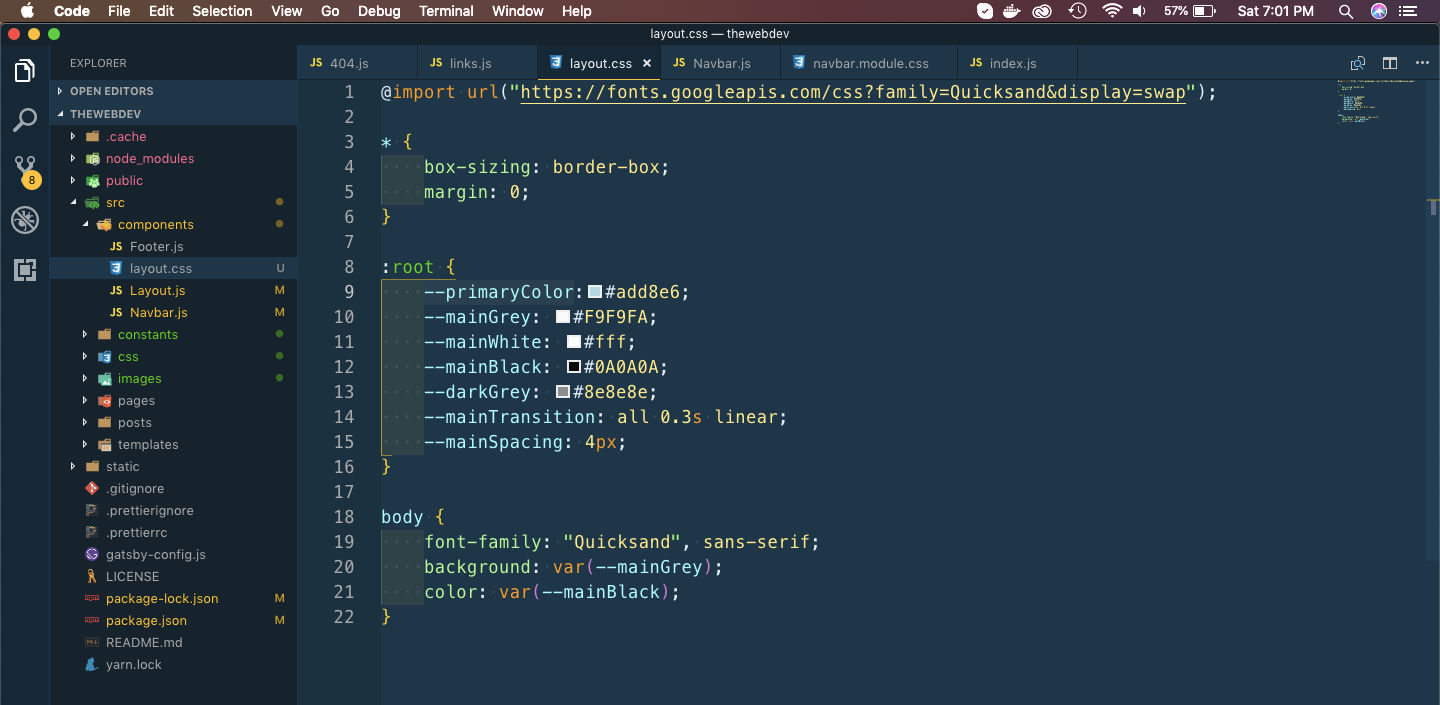Expand the public folder
The image size is (1440, 705).
pyautogui.click(x=73, y=180)
